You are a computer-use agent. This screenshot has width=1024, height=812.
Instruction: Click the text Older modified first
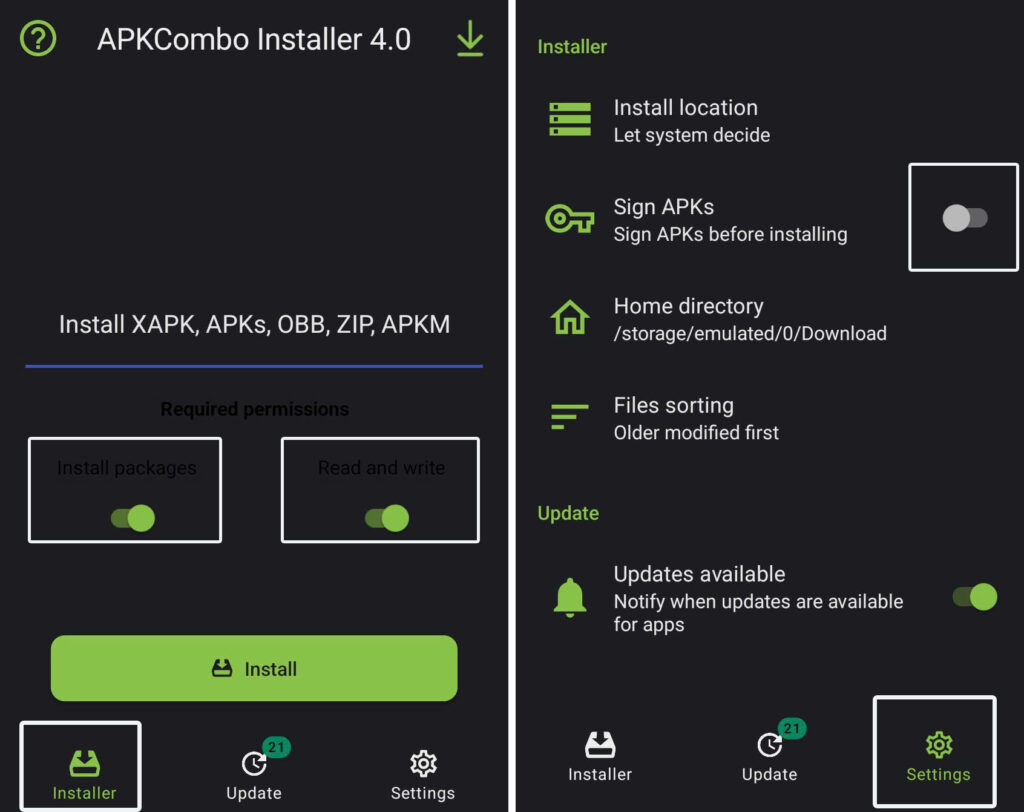[696, 432]
